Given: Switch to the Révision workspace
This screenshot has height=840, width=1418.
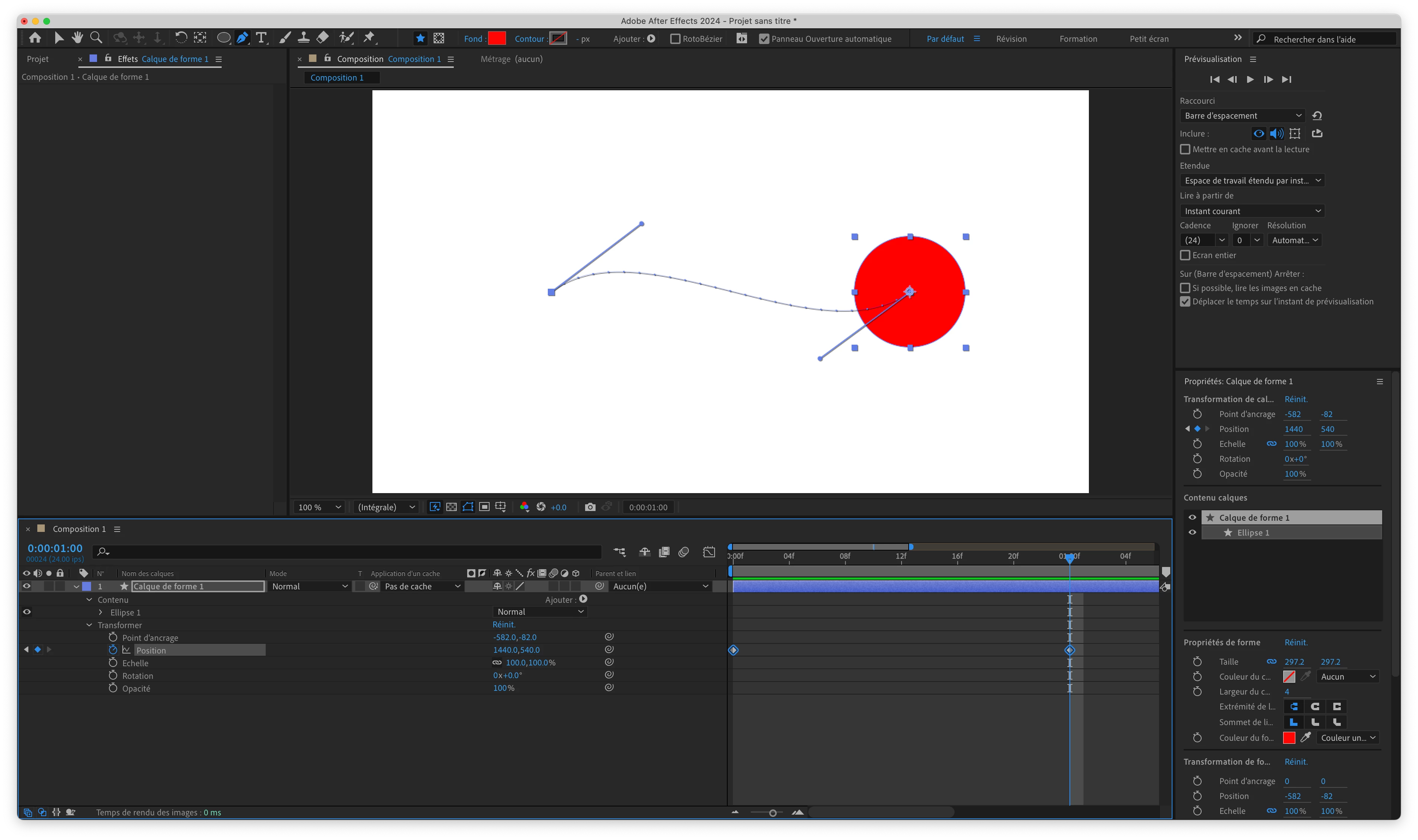Looking at the screenshot, I should [x=1011, y=39].
